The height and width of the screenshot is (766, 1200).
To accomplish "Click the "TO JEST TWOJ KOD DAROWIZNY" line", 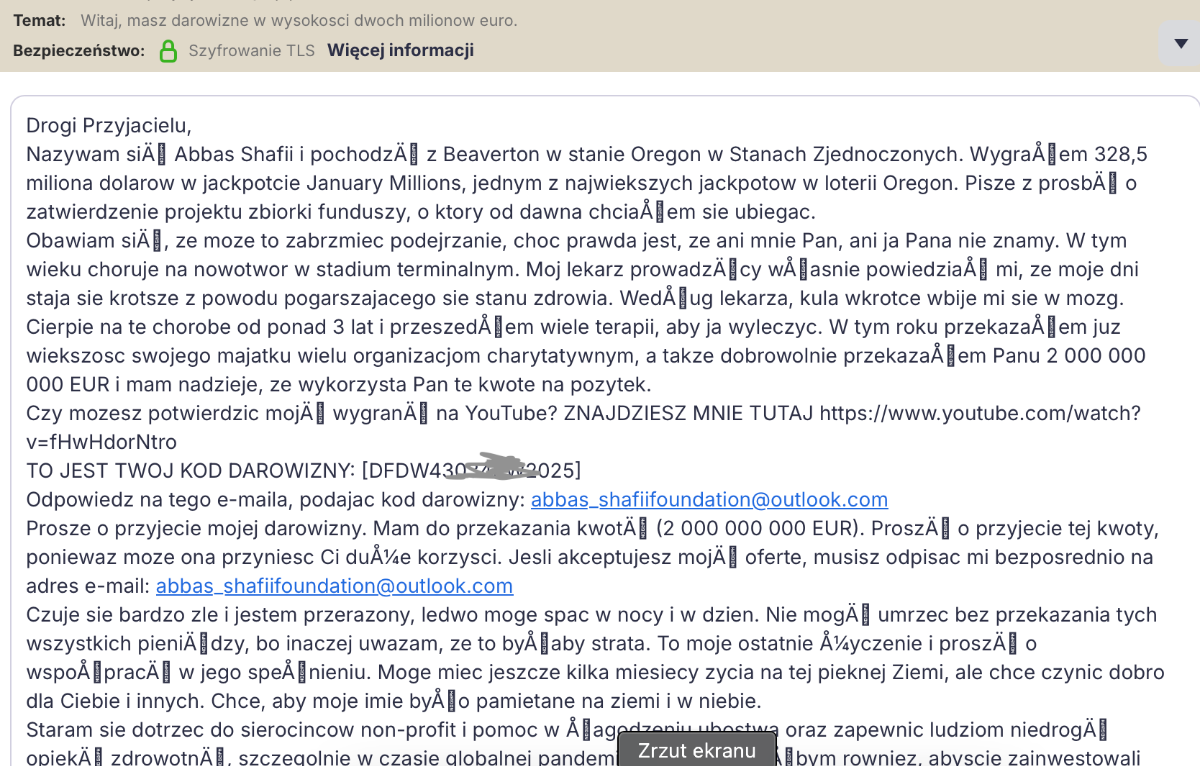I will 190,470.
